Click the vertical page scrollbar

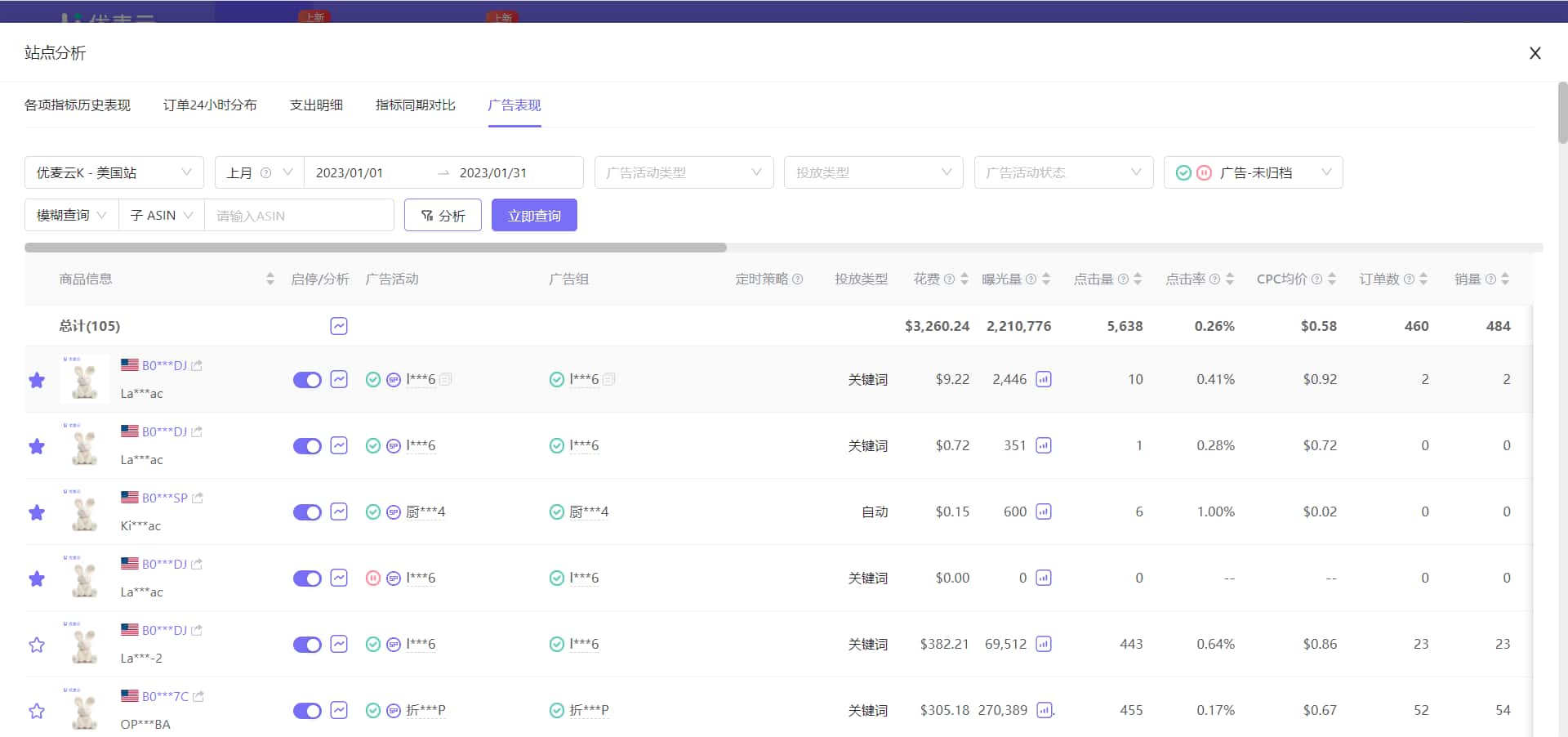point(1562,113)
